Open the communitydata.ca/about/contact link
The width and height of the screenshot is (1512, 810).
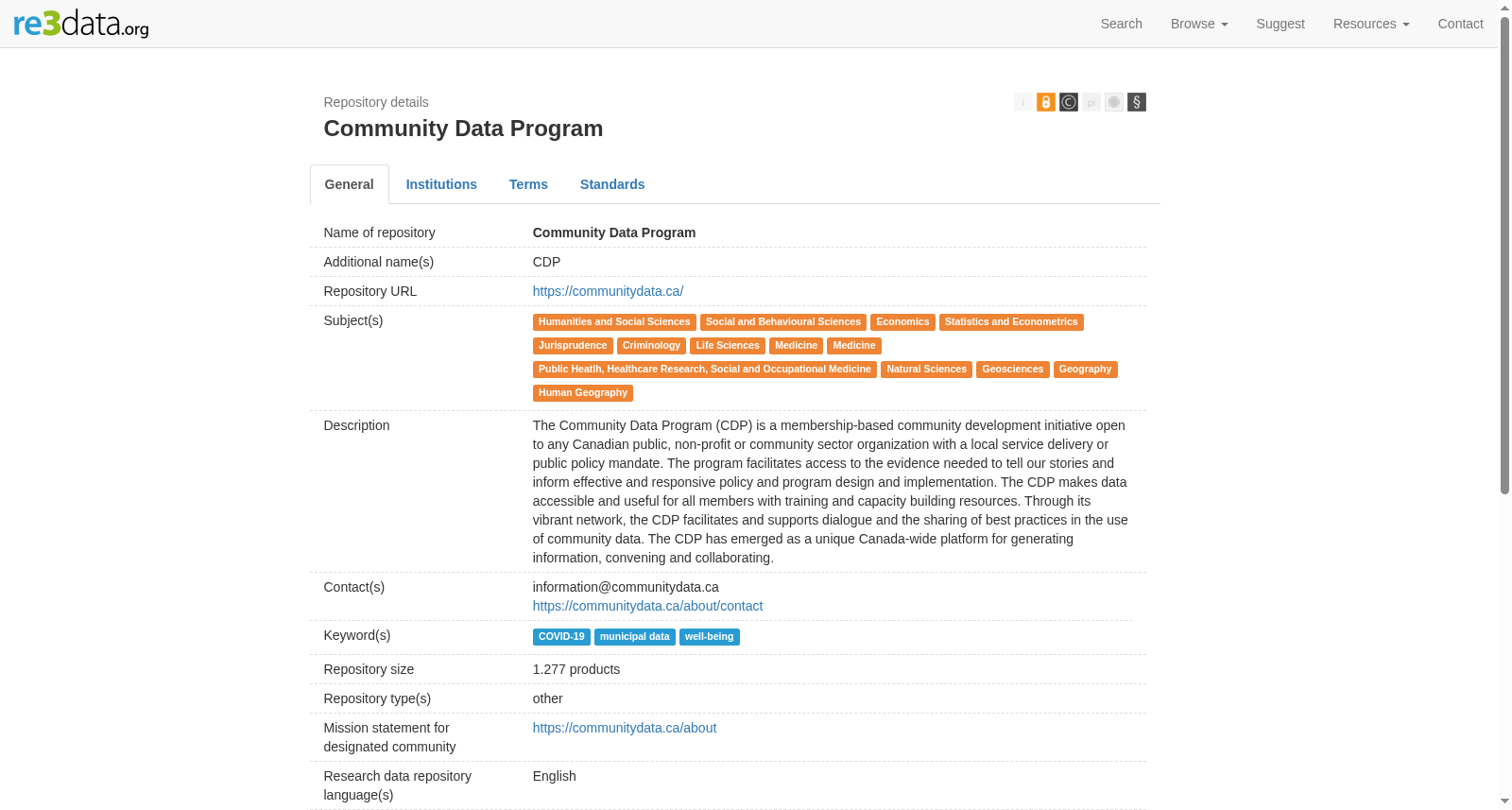point(647,606)
